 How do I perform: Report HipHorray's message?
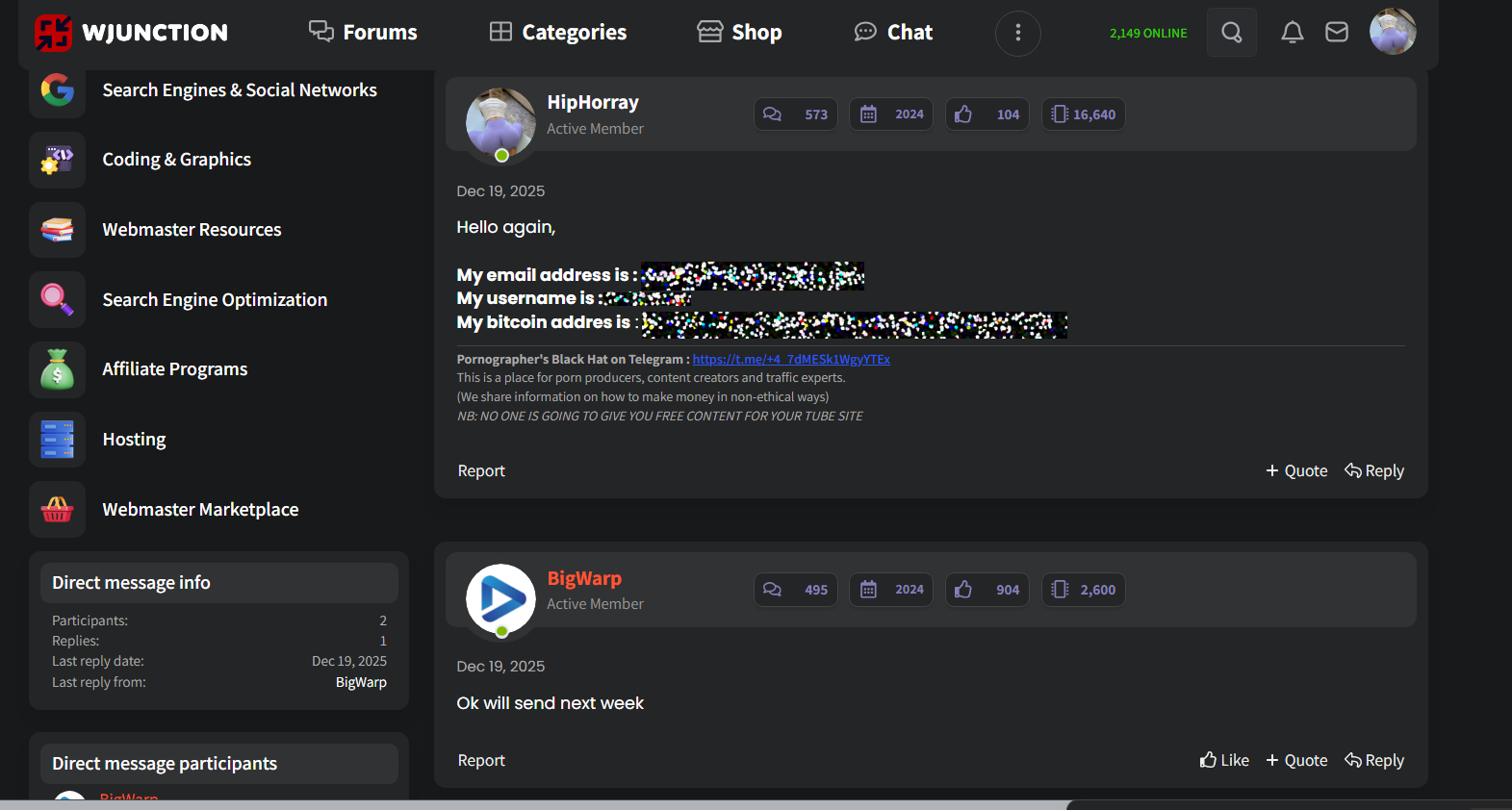pos(481,470)
